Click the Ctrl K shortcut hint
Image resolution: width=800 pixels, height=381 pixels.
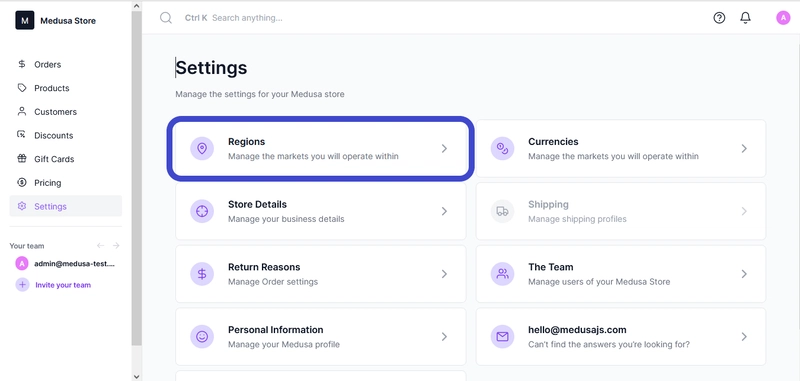point(196,18)
